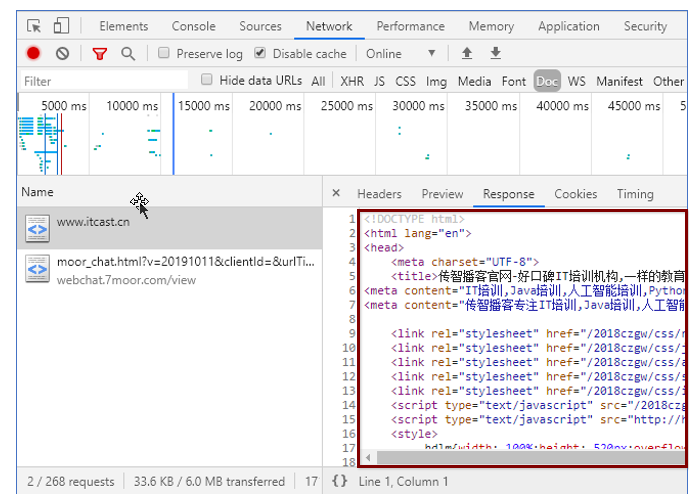689x494 pixels.
Task: Filter requests by XHR type
Action: [352, 81]
